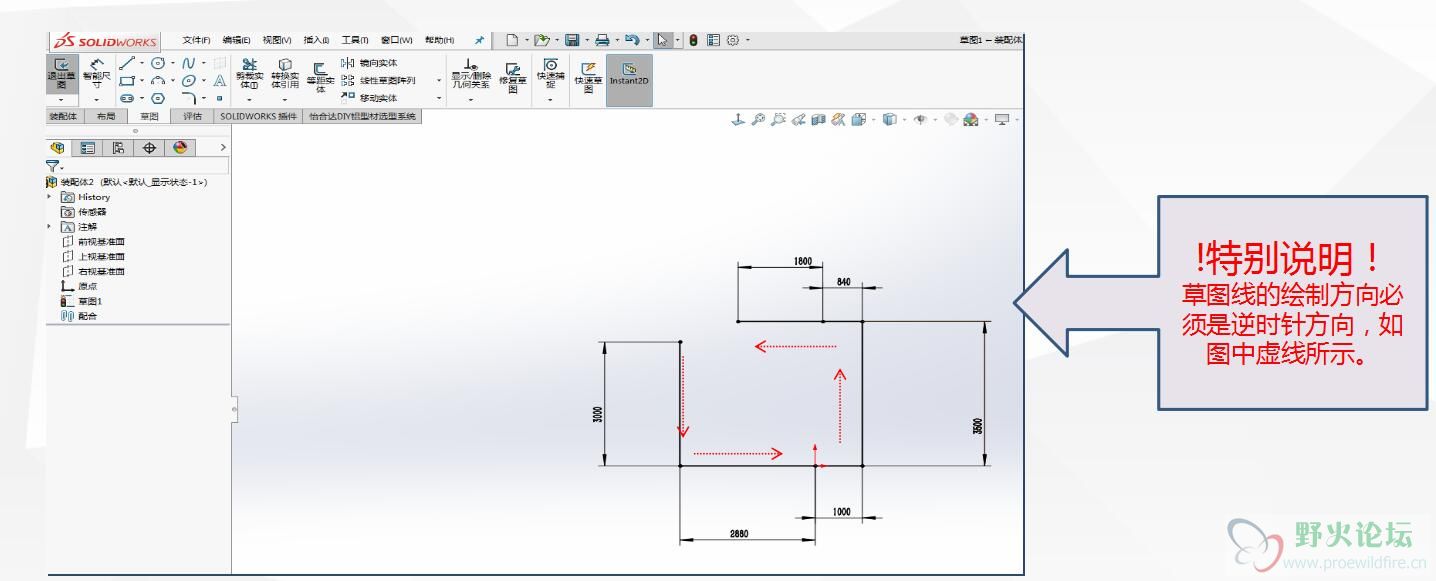Select the Arc sketch tool
The height and width of the screenshot is (581, 1436).
(x=157, y=81)
